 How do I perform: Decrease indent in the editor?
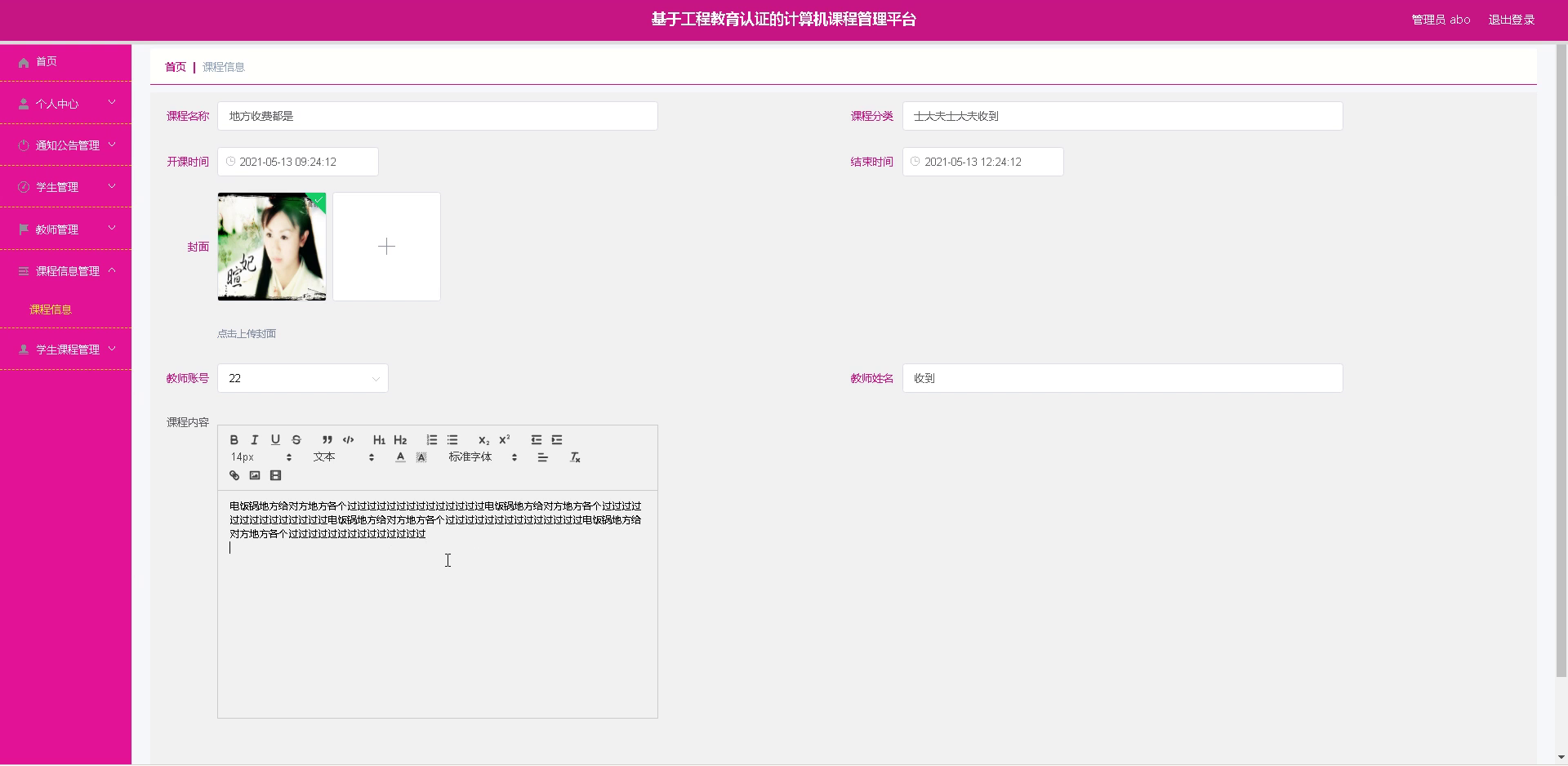click(x=536, y=439)
